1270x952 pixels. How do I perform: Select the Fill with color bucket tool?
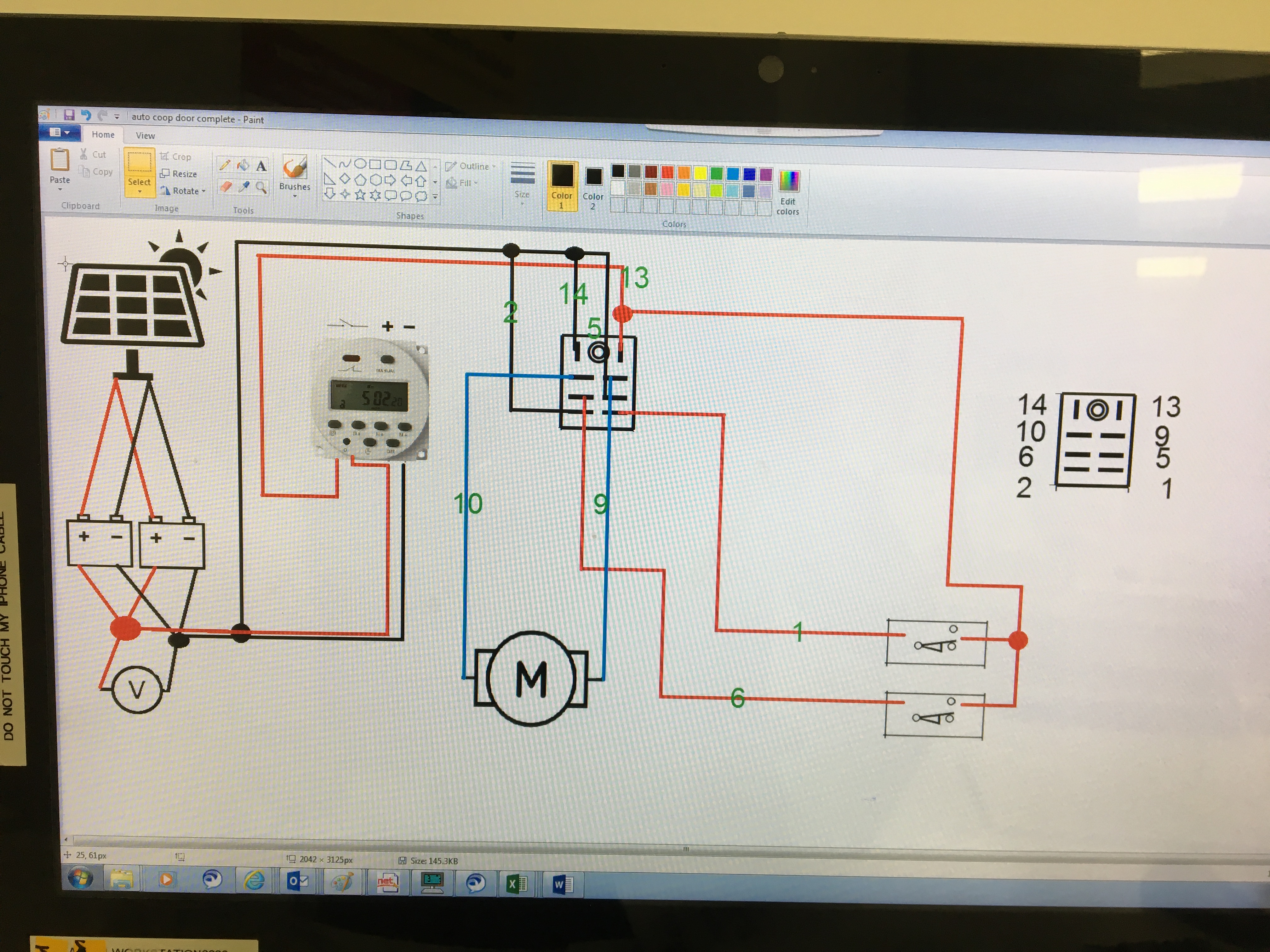point(243,165)
